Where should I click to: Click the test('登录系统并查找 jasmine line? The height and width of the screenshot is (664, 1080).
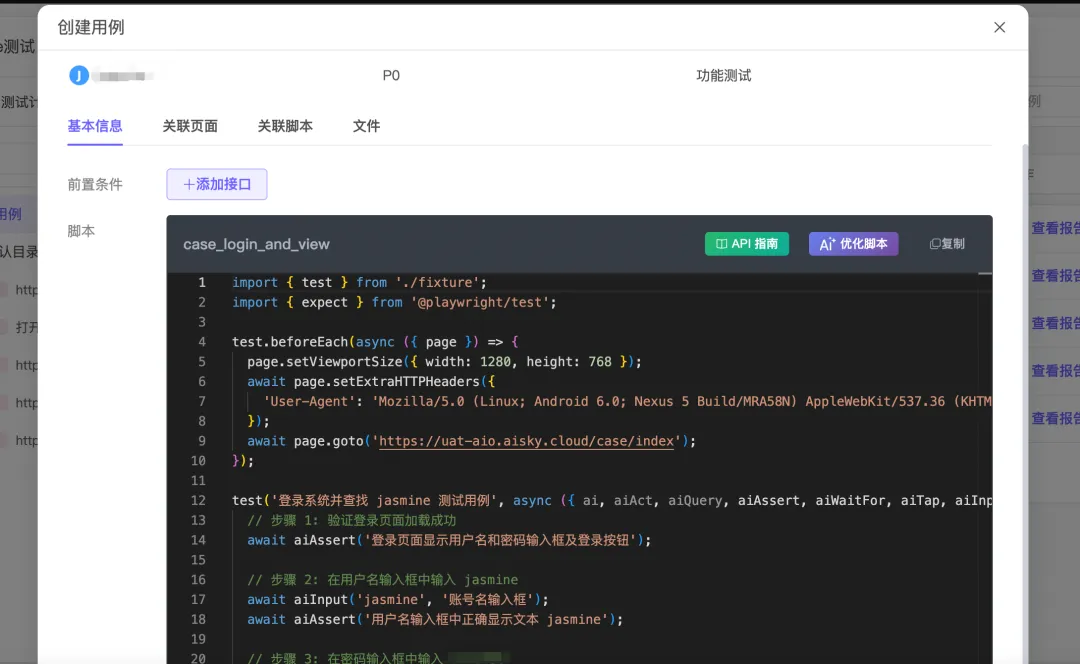click(612, 501)
